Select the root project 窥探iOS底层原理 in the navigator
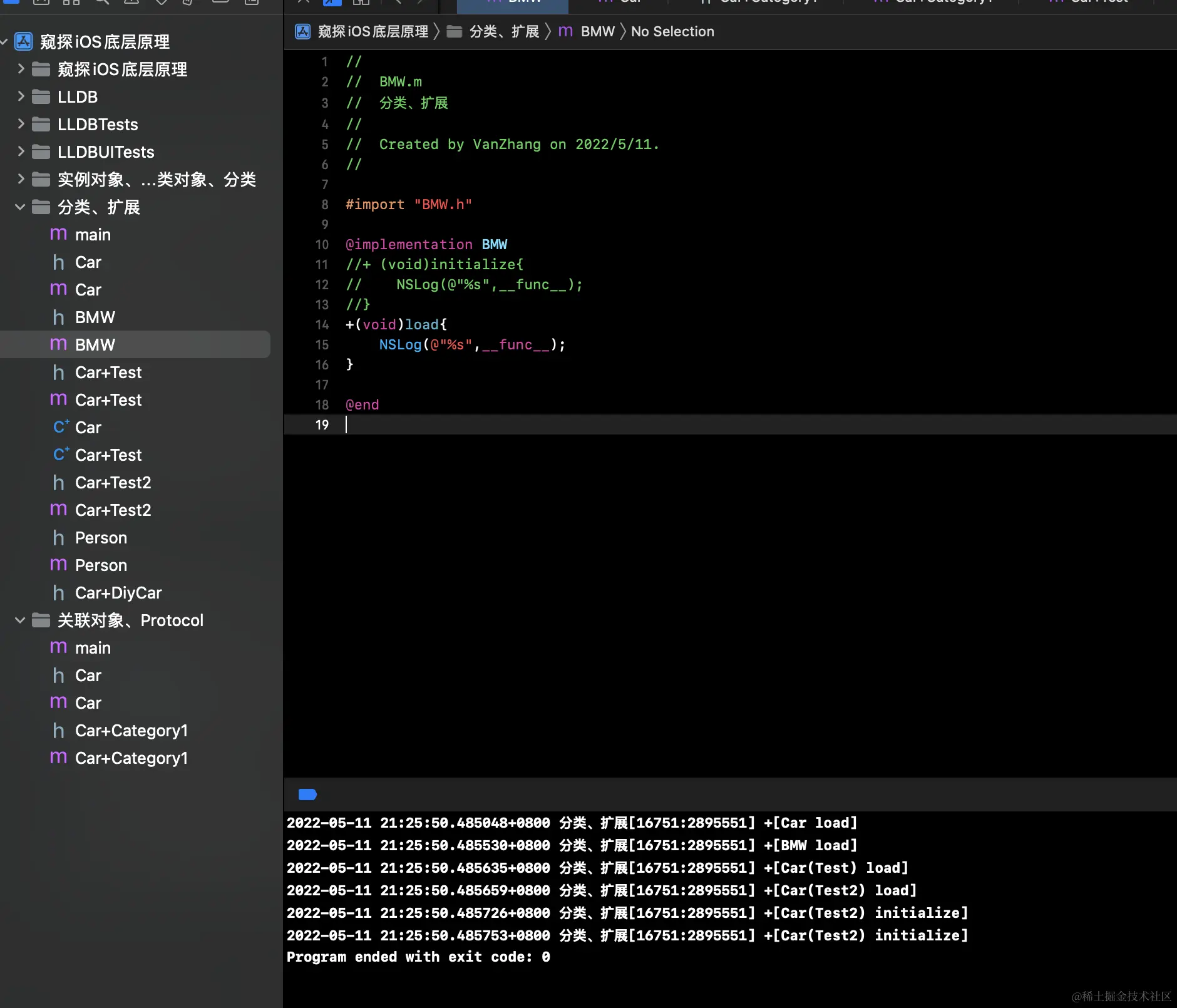 tap(105, 42)
